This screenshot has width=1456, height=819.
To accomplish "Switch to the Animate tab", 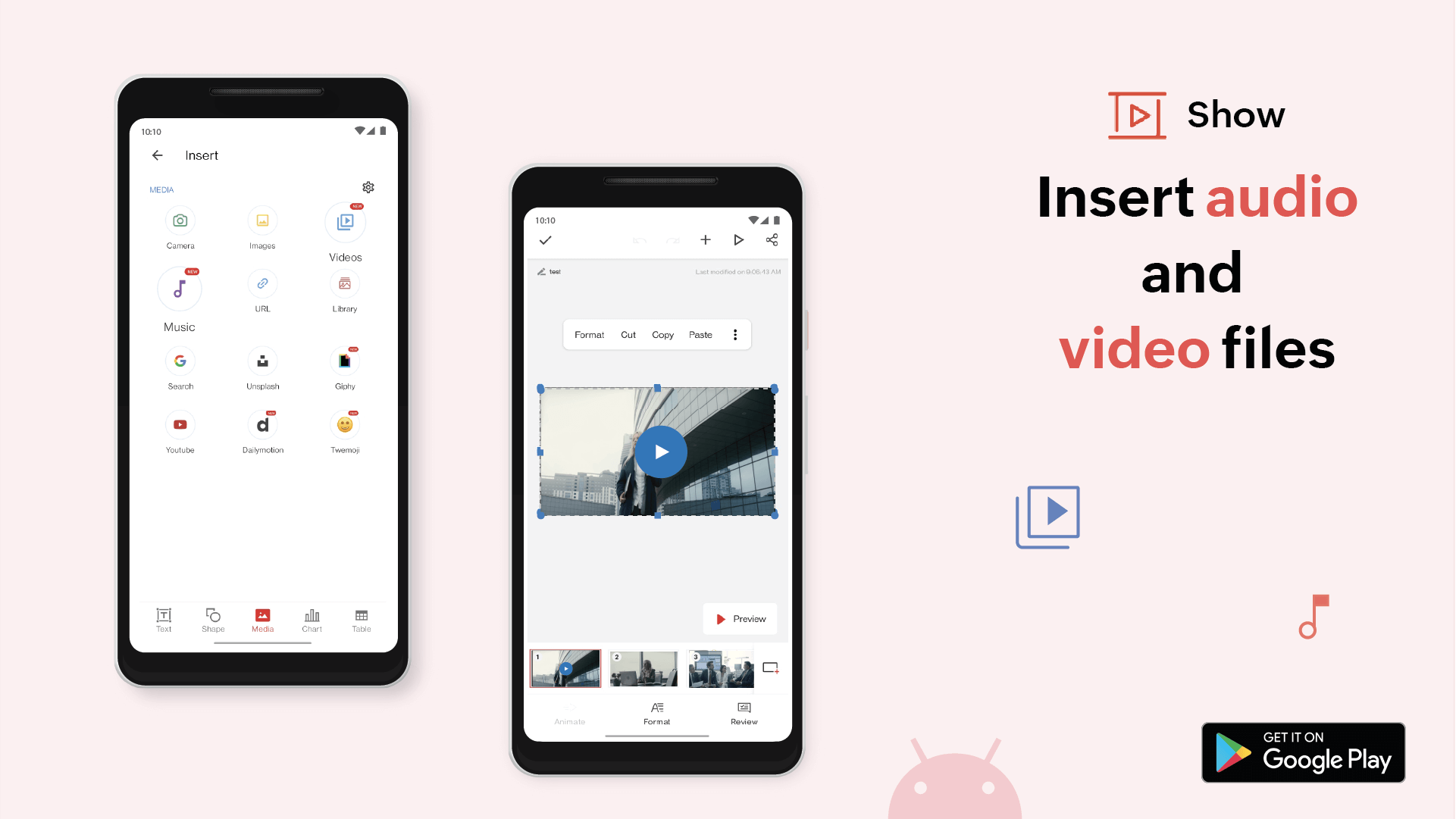I will pos(569,713).
